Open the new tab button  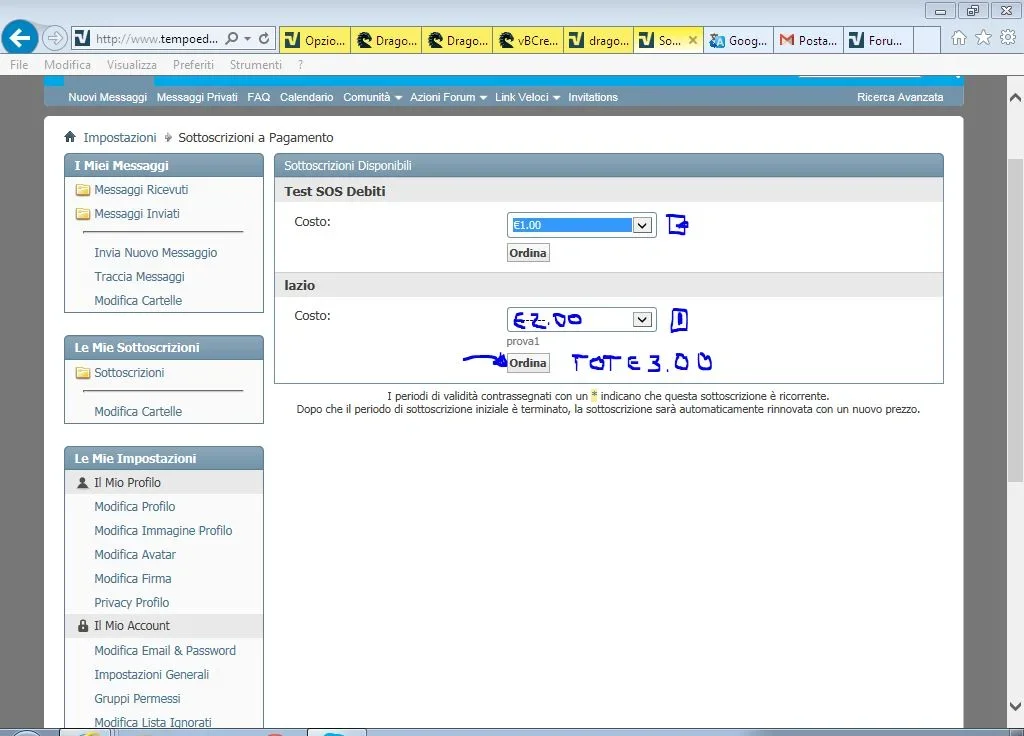tap(927, 40)
